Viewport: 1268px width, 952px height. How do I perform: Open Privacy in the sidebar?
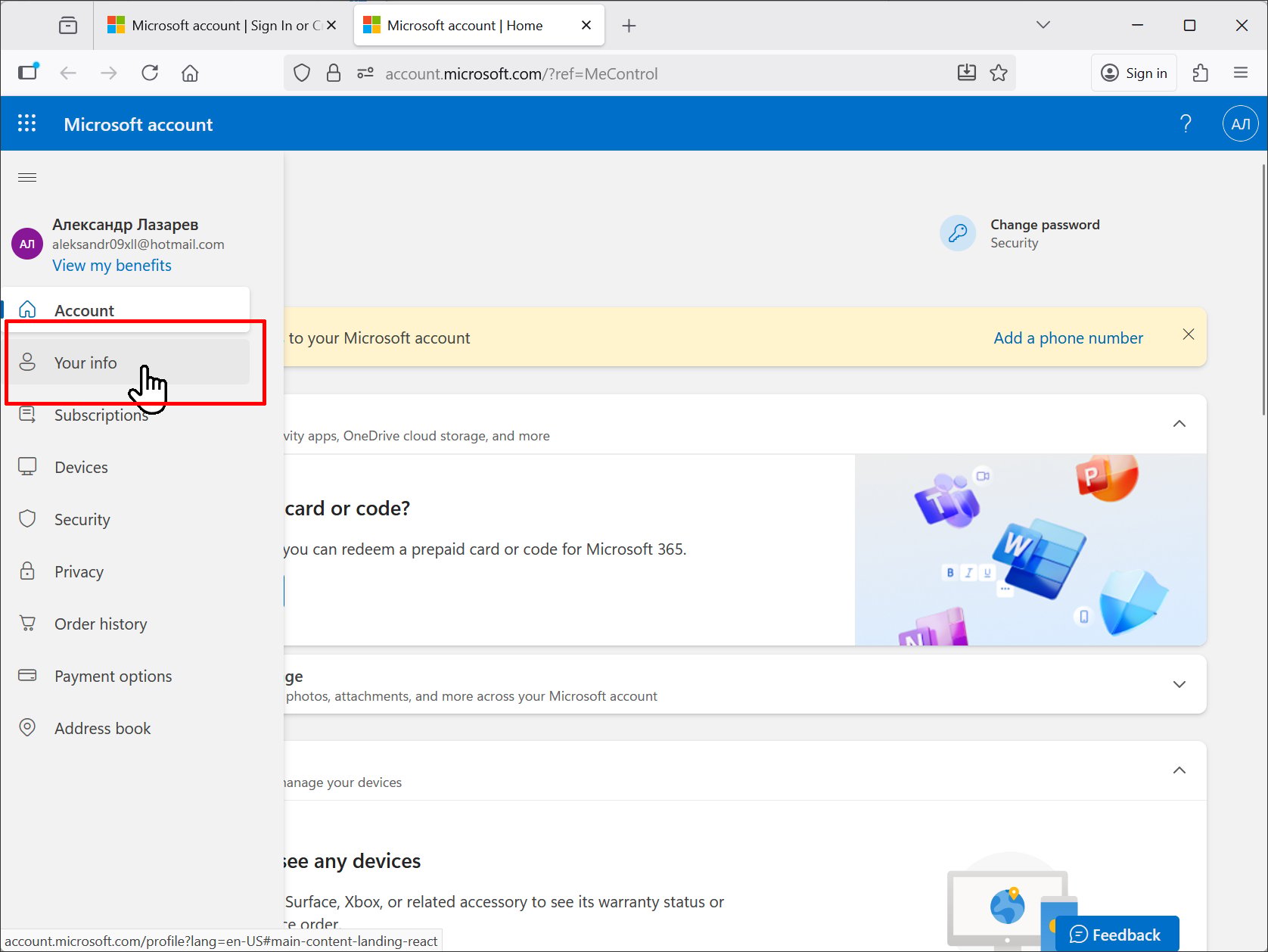[x=127, y=571]
